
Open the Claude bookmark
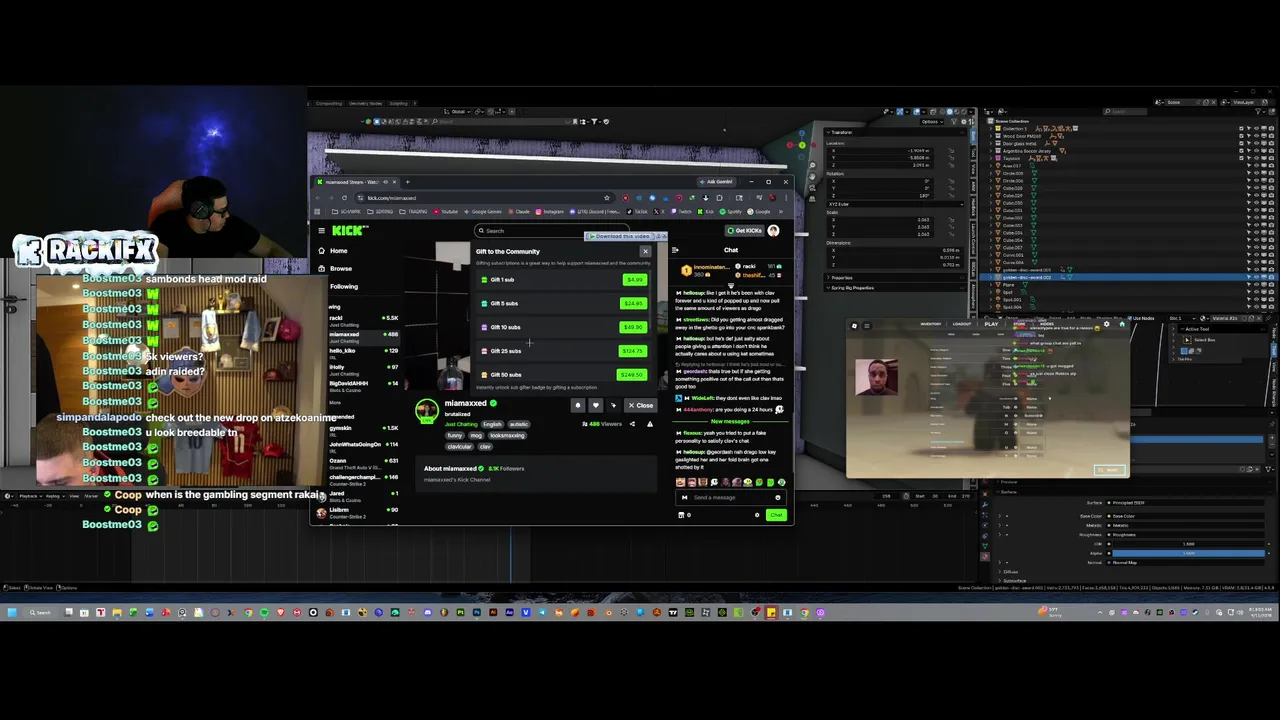click(x=519, y=212)
